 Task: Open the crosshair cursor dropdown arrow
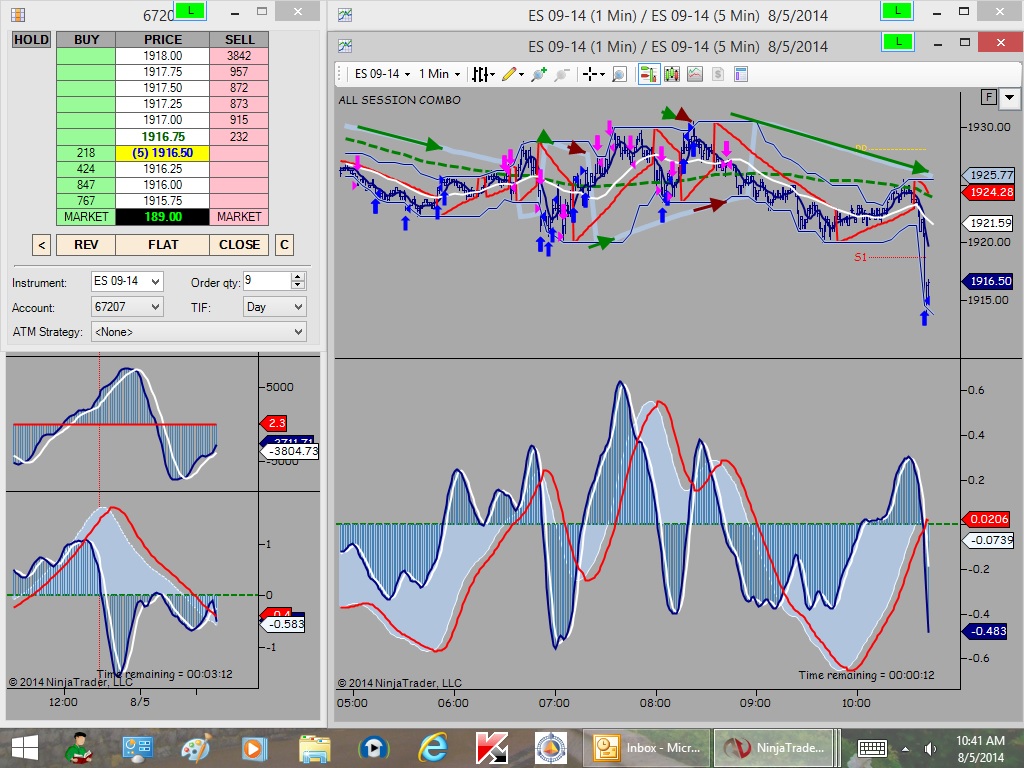(x=602, y=74)
